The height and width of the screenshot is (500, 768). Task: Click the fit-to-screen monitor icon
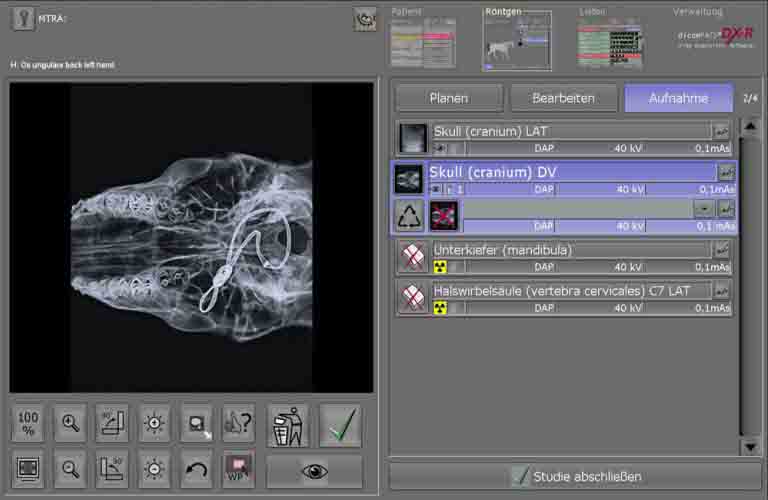pos(26,468)
